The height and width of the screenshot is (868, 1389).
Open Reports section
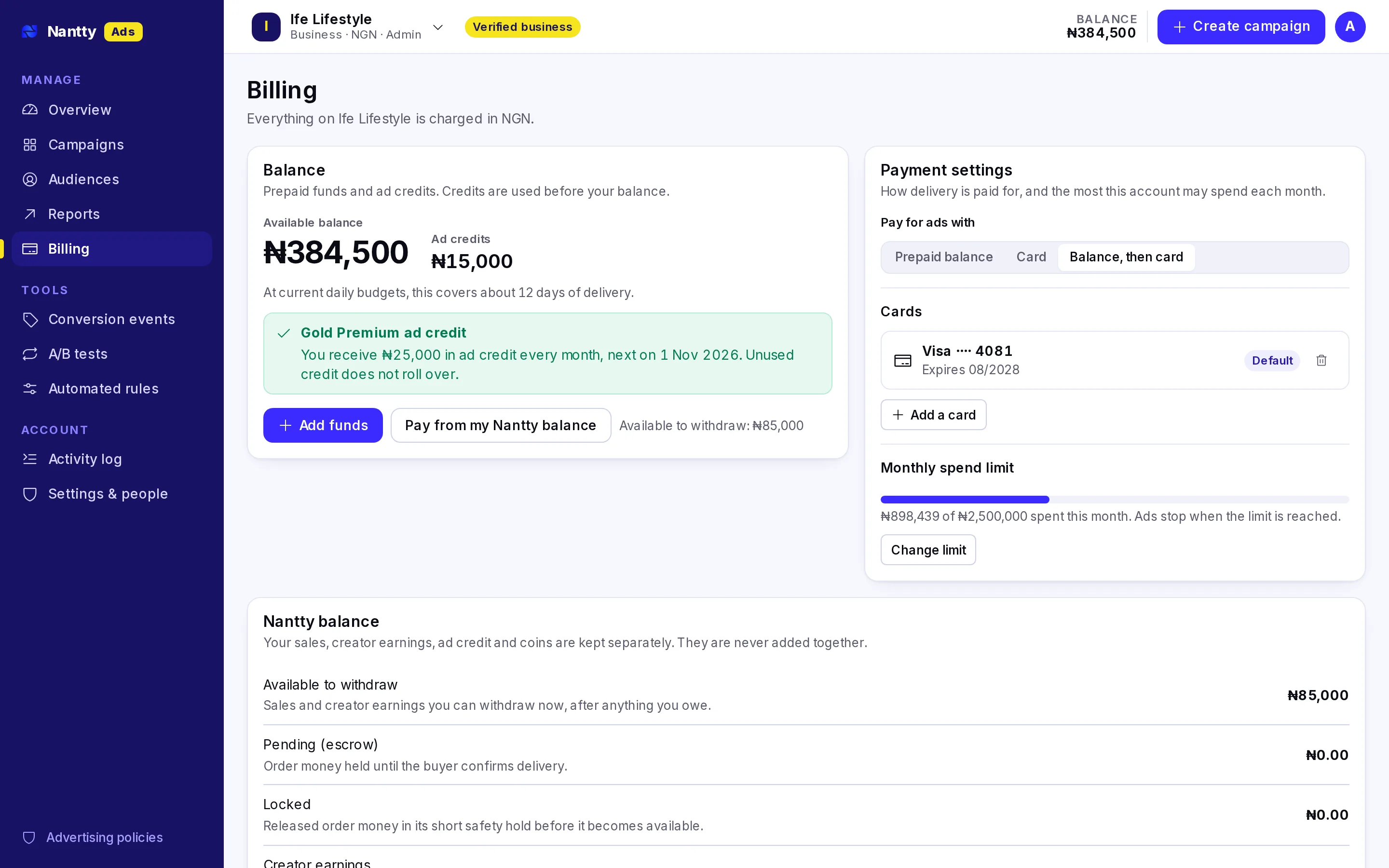(112, 214)
